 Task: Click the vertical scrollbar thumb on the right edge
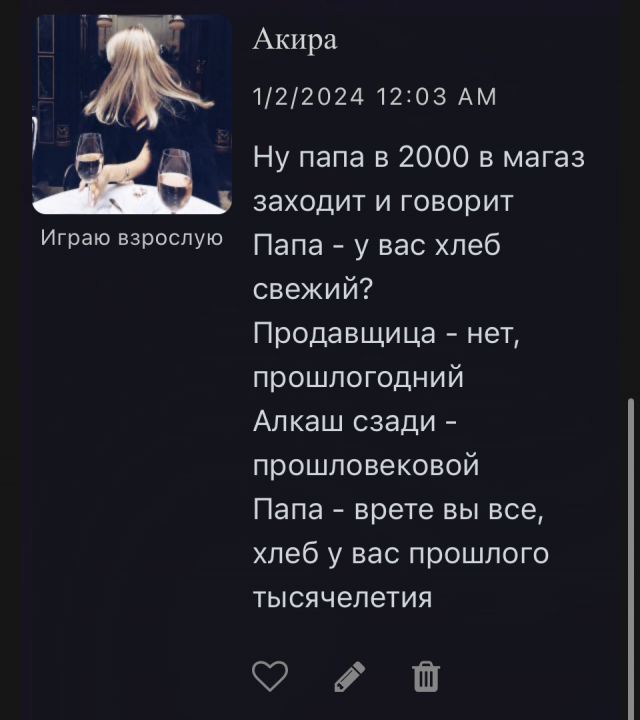[x=631, y=558]
